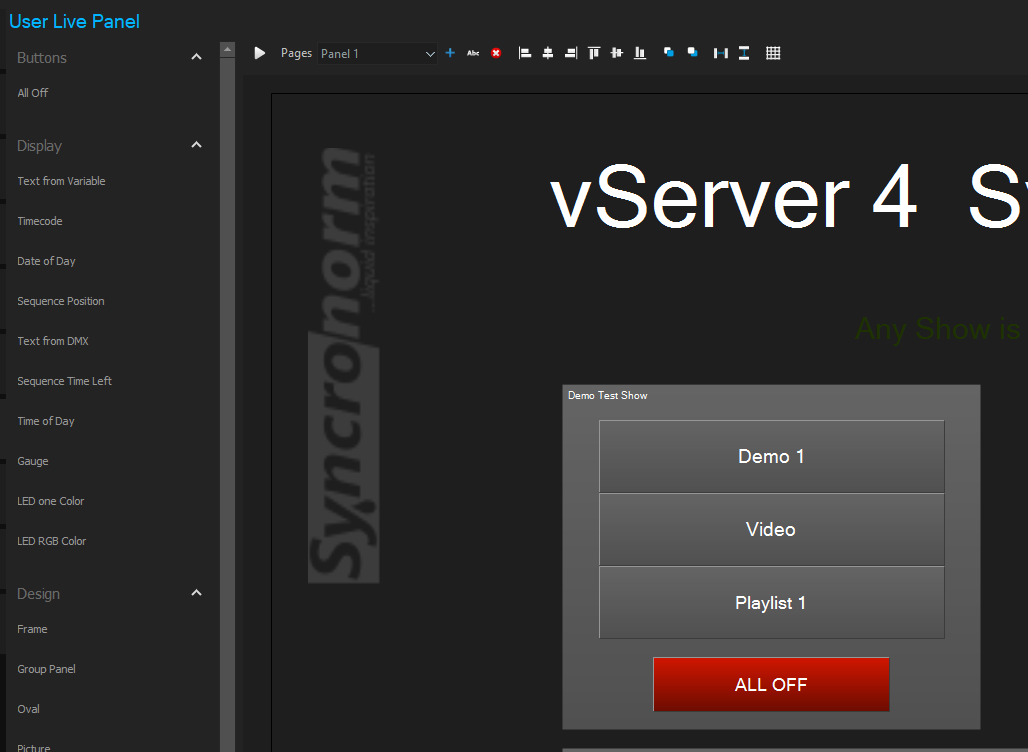
Task: Click the align top edges icon
Action: [594, 53]
